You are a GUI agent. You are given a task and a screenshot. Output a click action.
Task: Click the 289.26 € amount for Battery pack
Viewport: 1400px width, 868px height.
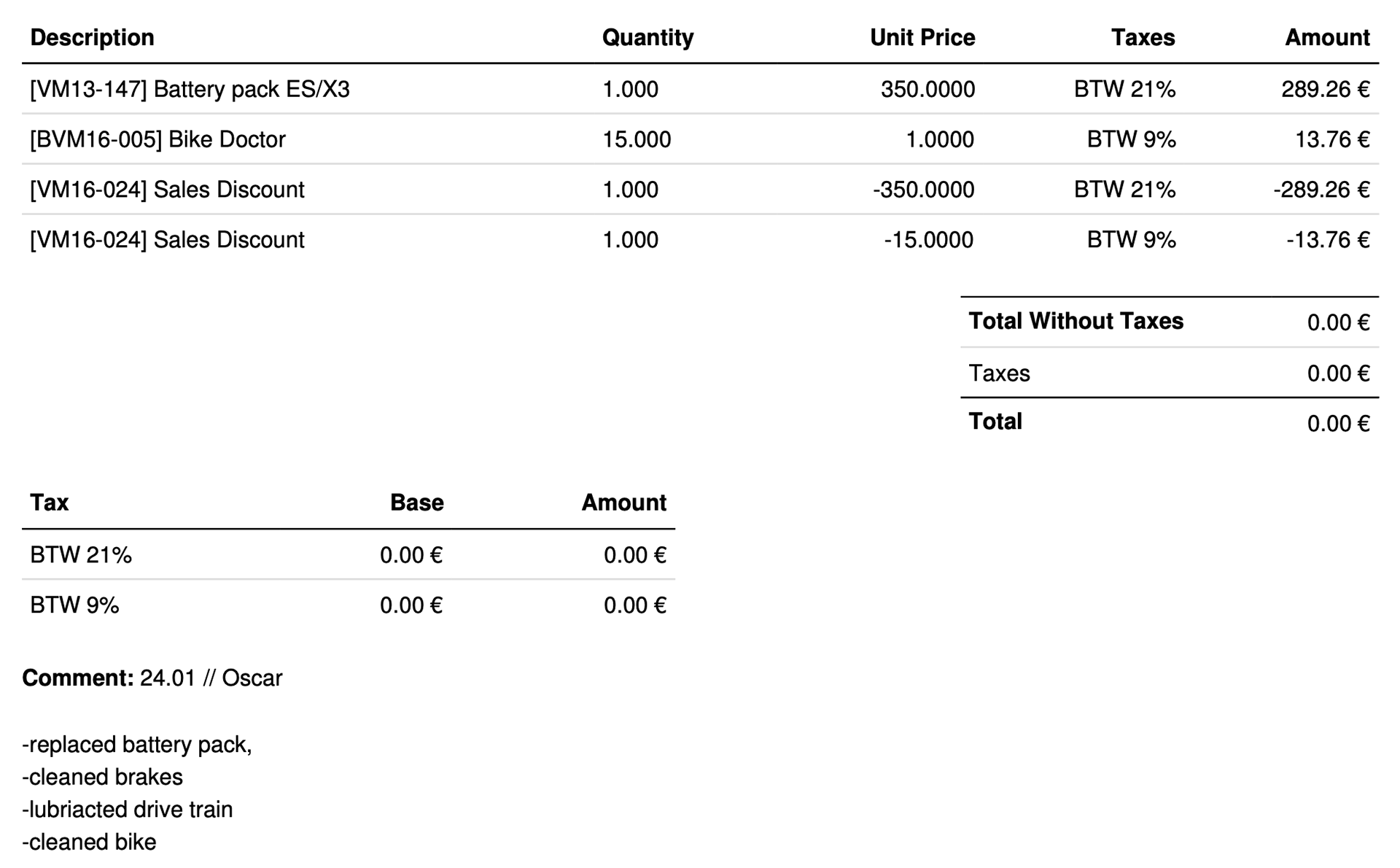tap(1325, 90)
